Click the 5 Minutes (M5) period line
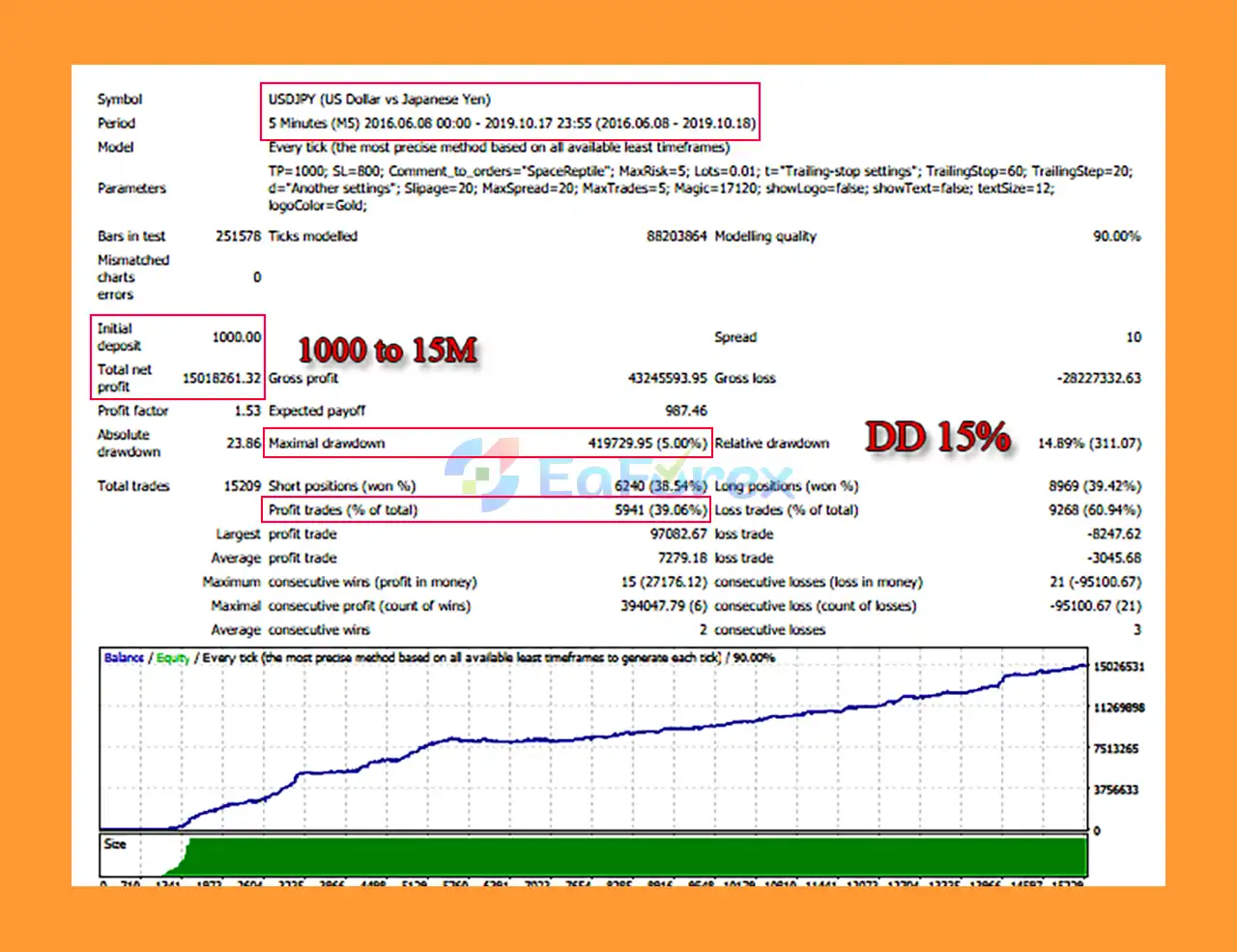This screenshot has width=1237, height=952. 511,123
